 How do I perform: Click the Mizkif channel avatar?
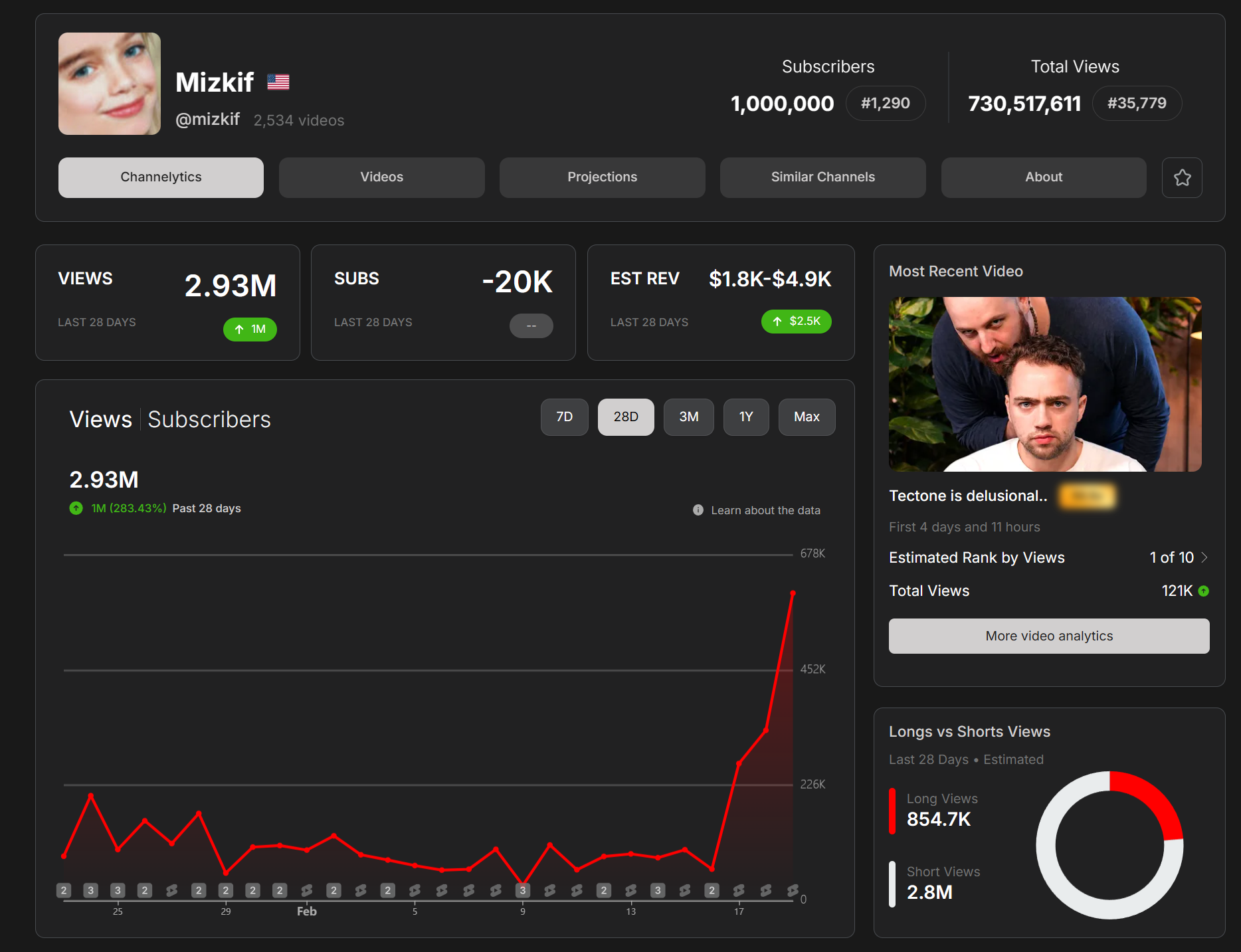[x=110, y=84]
